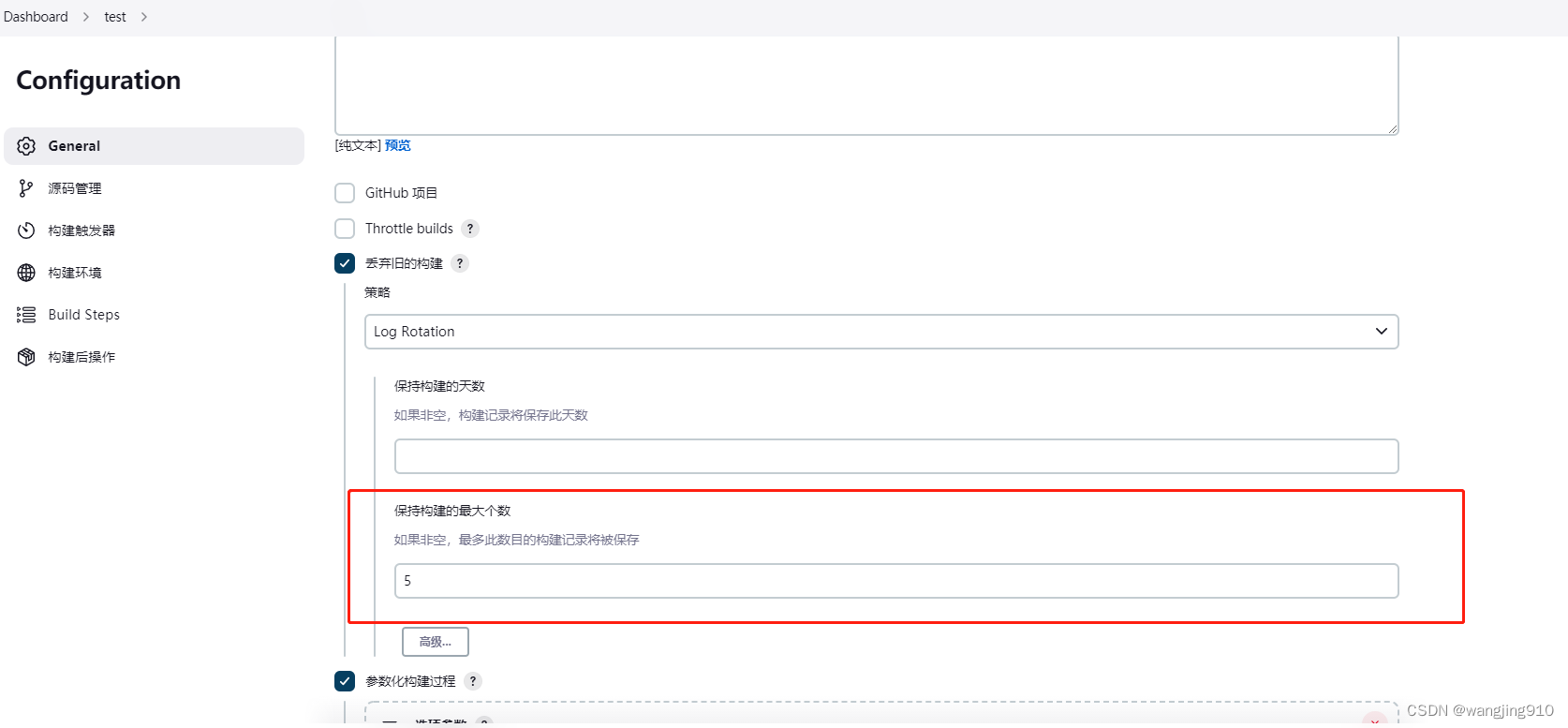1568x728 pixels.
Task: Click the 保持构建的最大个数 label
Action: click(x=452, y=511)
